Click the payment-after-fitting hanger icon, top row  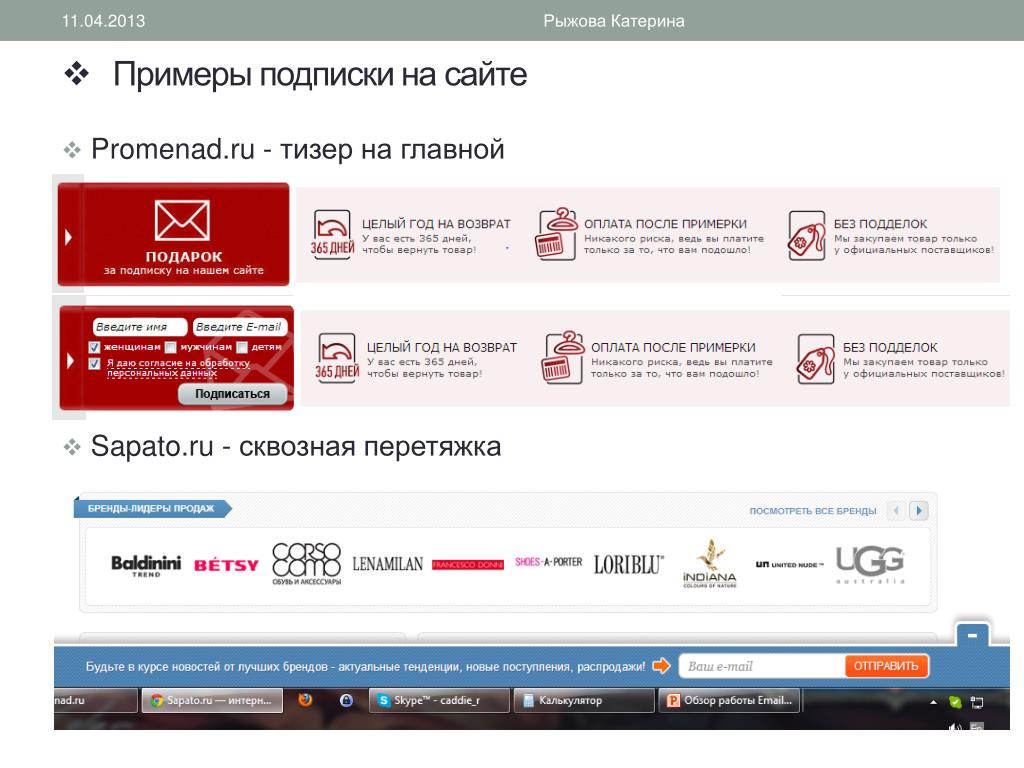pyautogui.click(x=556, y=234)
